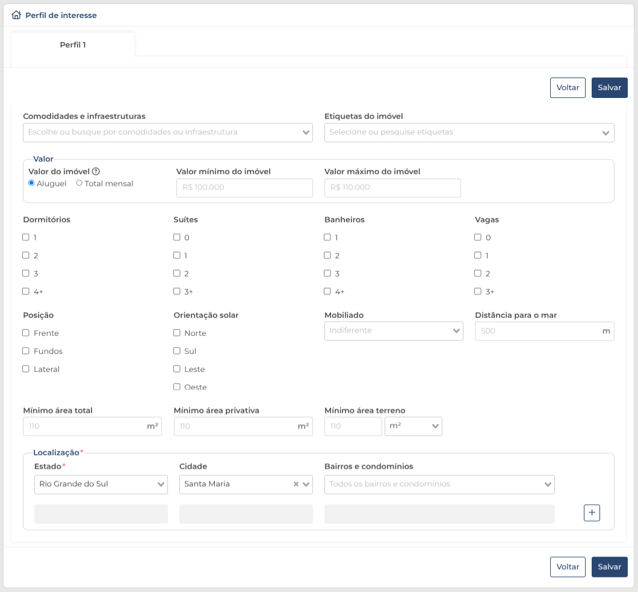Open the Bairros e condomínios dropdown
The image size is (638, 592).
click(x=439, y=484)
